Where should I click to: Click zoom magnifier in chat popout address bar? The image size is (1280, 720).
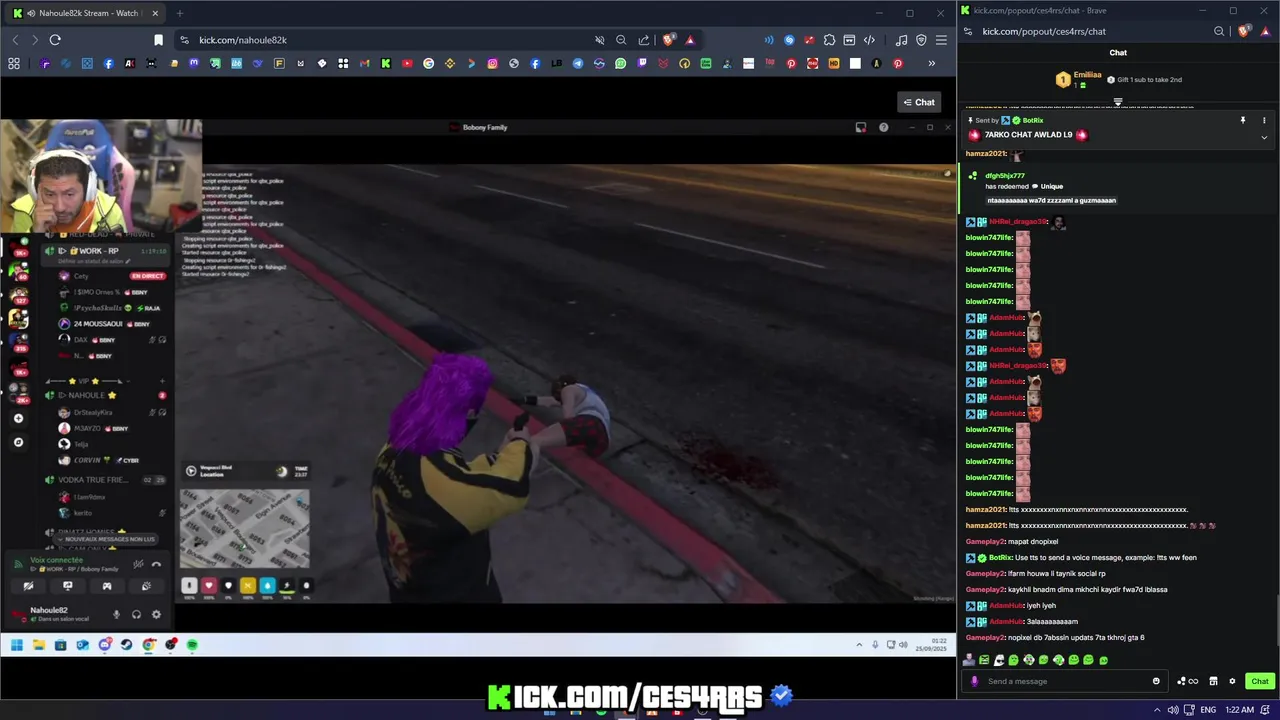tap(1219, 31)
